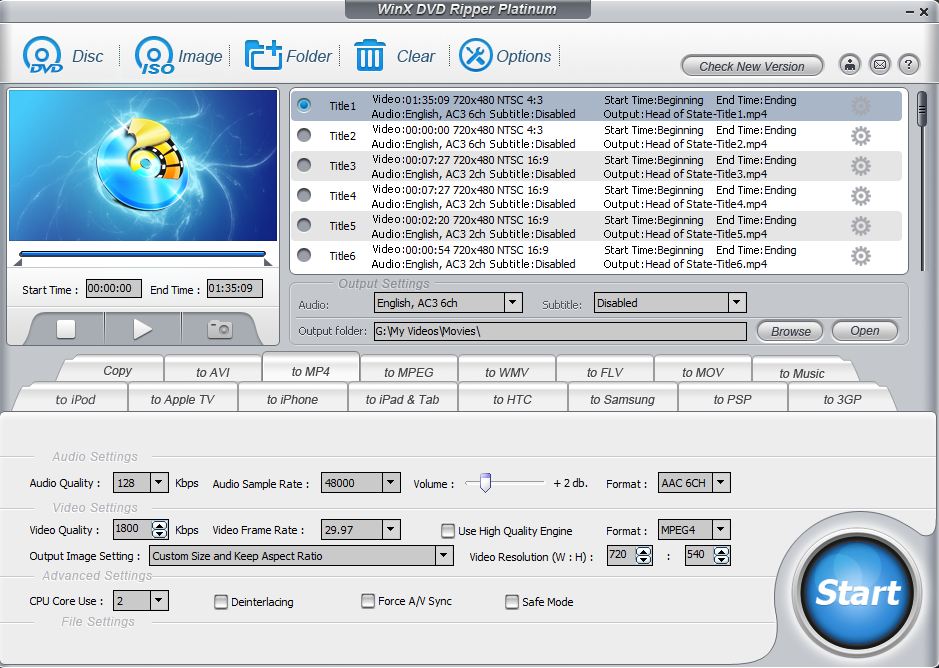Click the Video Resolution height stepper

tap(722, 555)
